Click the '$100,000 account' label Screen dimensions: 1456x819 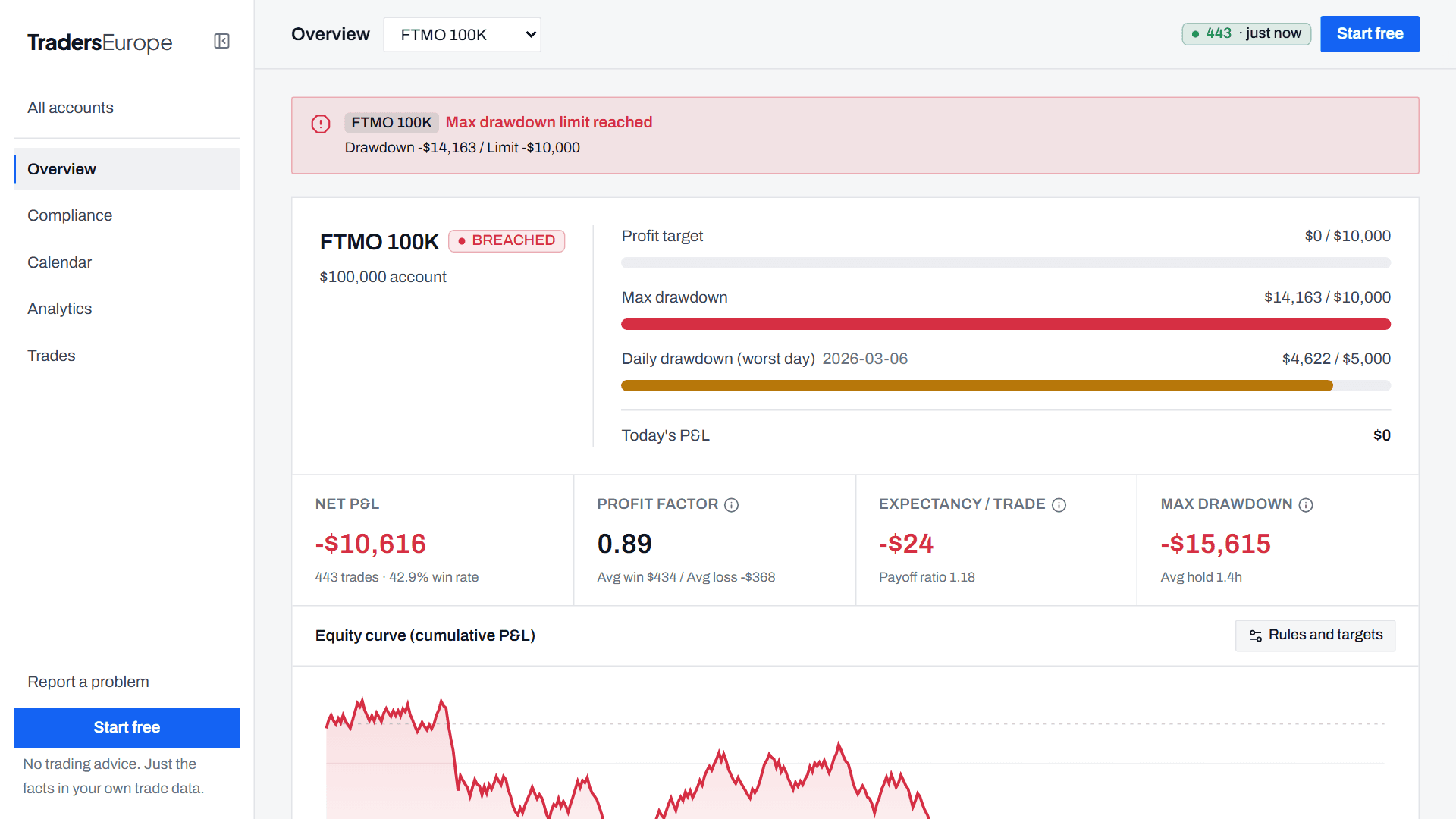[x=383, y=277]
